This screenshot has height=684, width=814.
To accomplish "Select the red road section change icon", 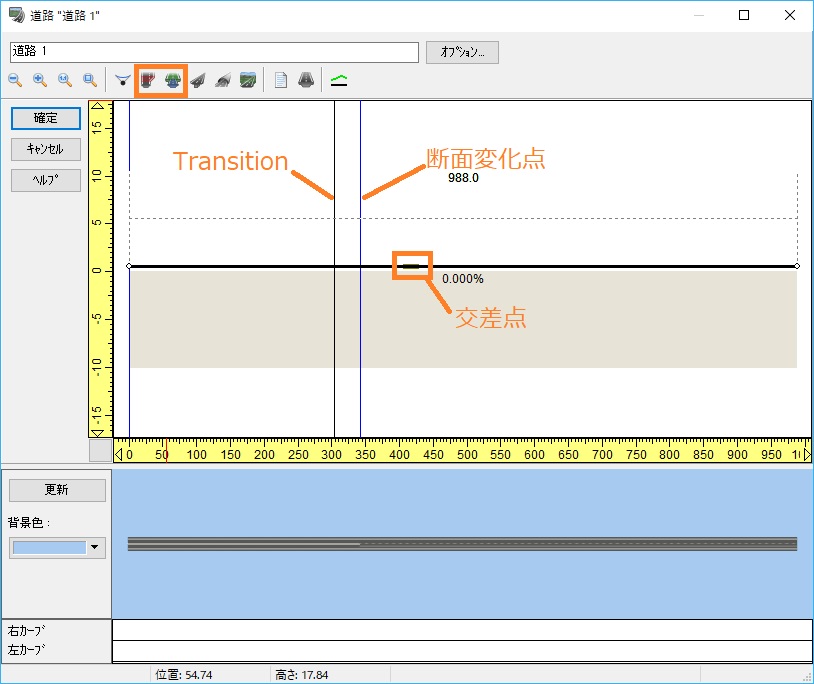I will click(x=148, y=80).
